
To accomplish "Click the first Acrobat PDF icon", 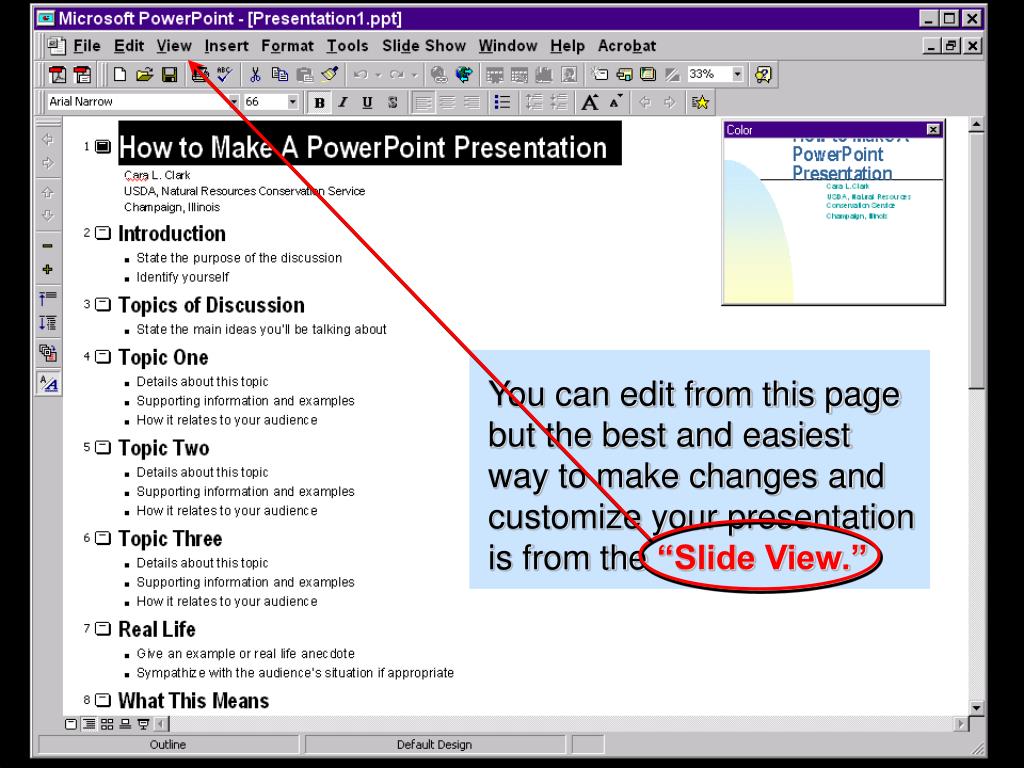I will click(57, 74).
